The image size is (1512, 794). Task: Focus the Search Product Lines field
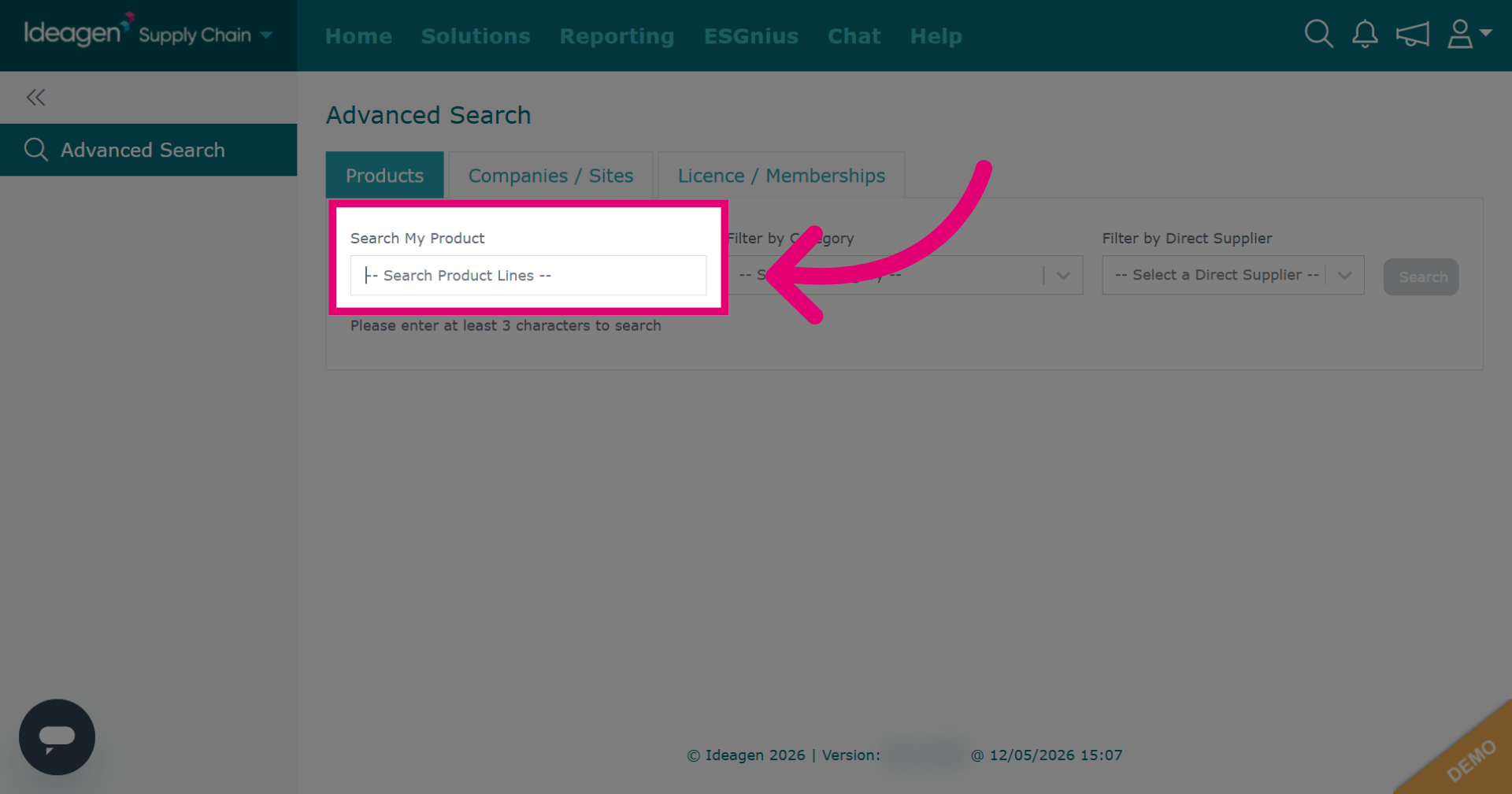pos(528,276)
